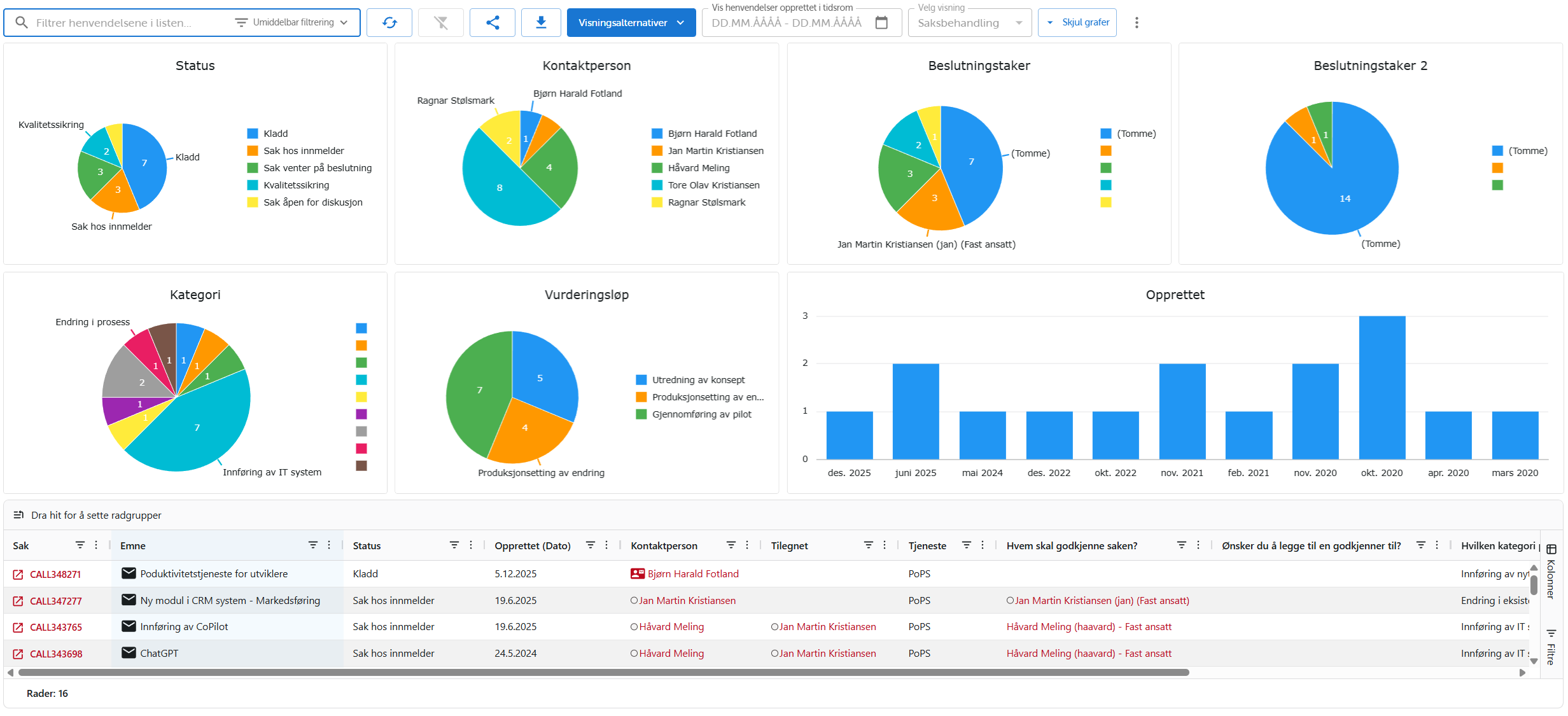Open Emne column three-dot menu

[x=329, y=545]
